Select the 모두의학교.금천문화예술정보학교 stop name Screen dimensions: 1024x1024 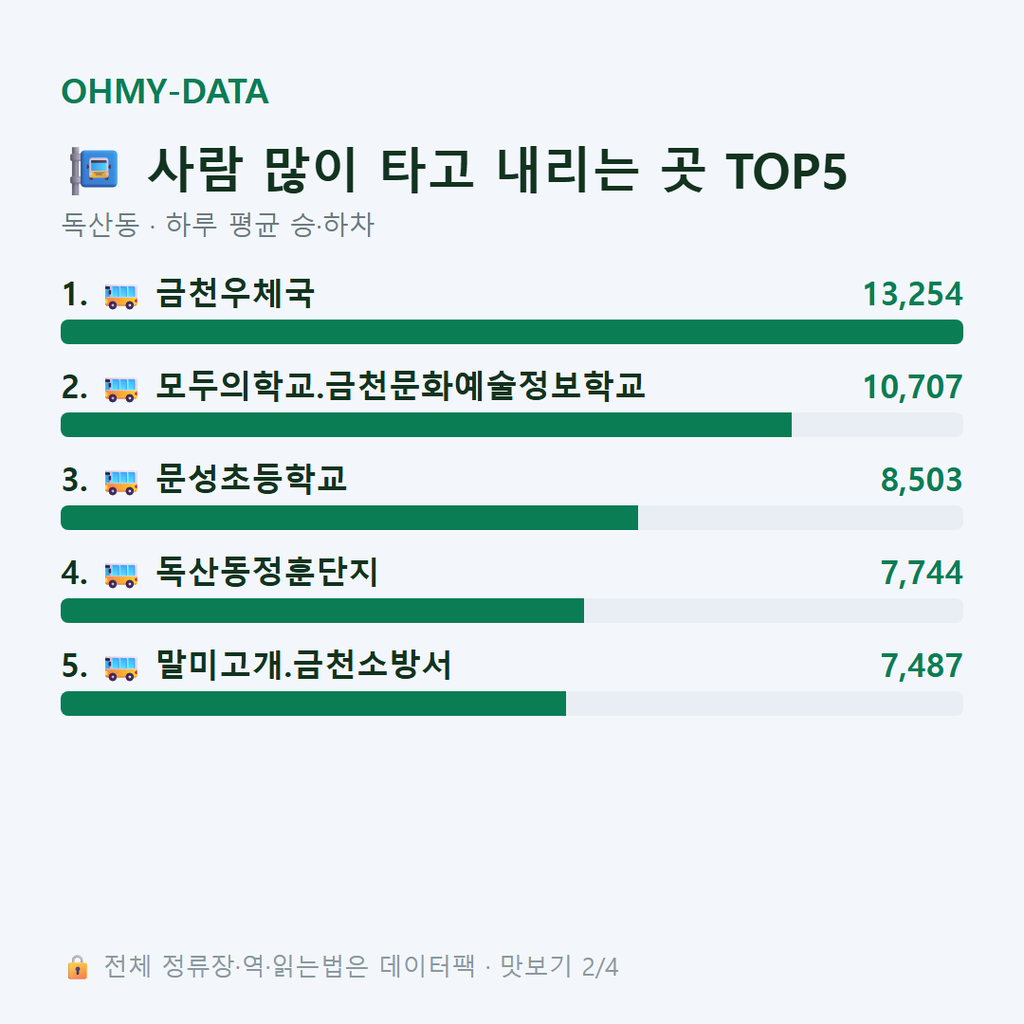click(x=400, y=387)
